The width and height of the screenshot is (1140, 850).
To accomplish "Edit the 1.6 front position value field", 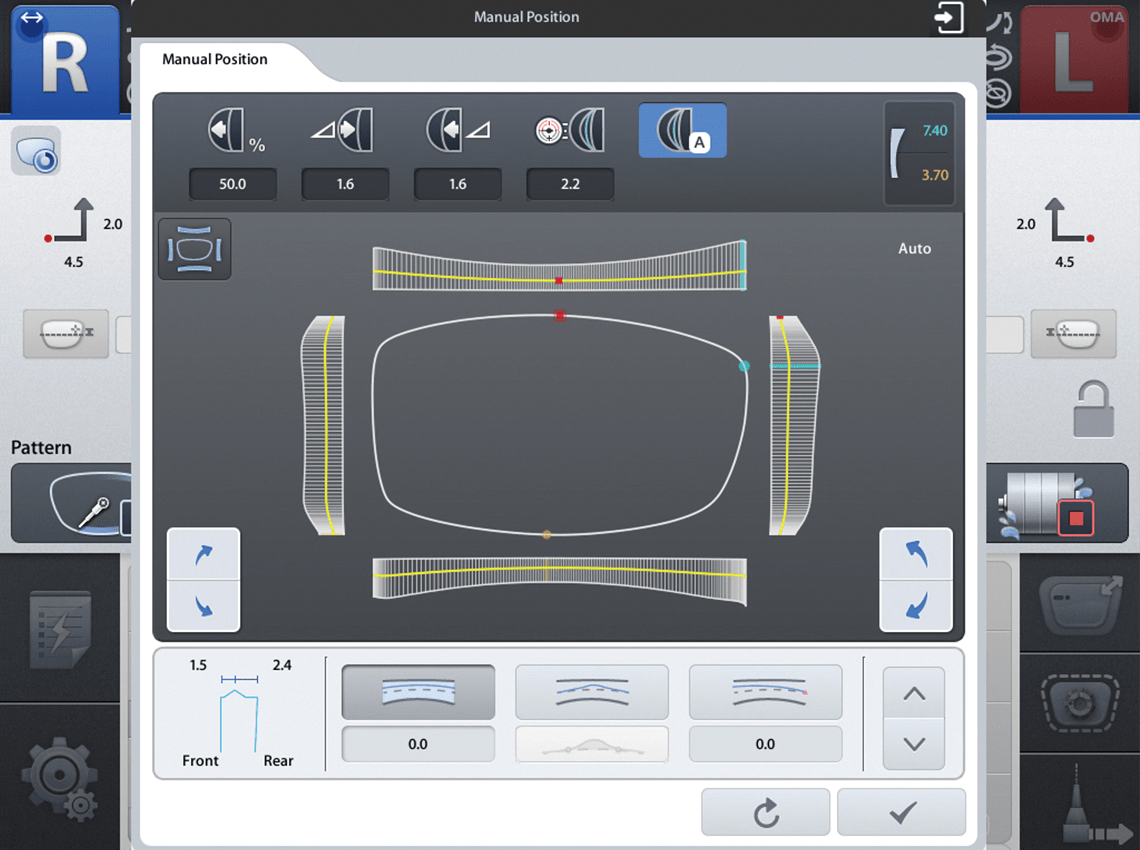I will pyautogui.click(x=345, y=184).
